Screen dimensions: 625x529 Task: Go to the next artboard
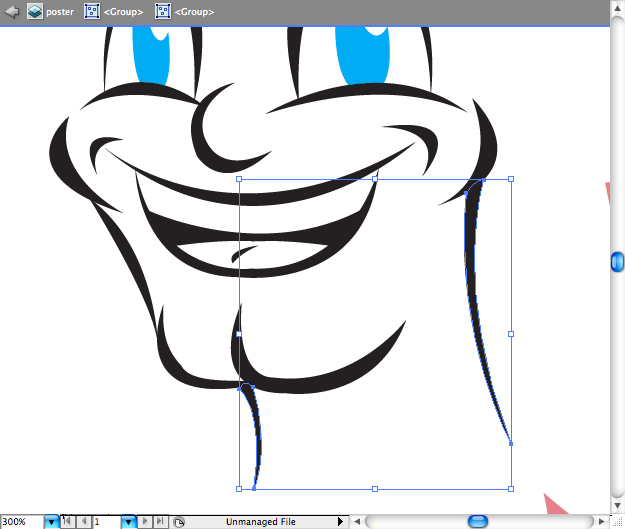pos(145,521)
